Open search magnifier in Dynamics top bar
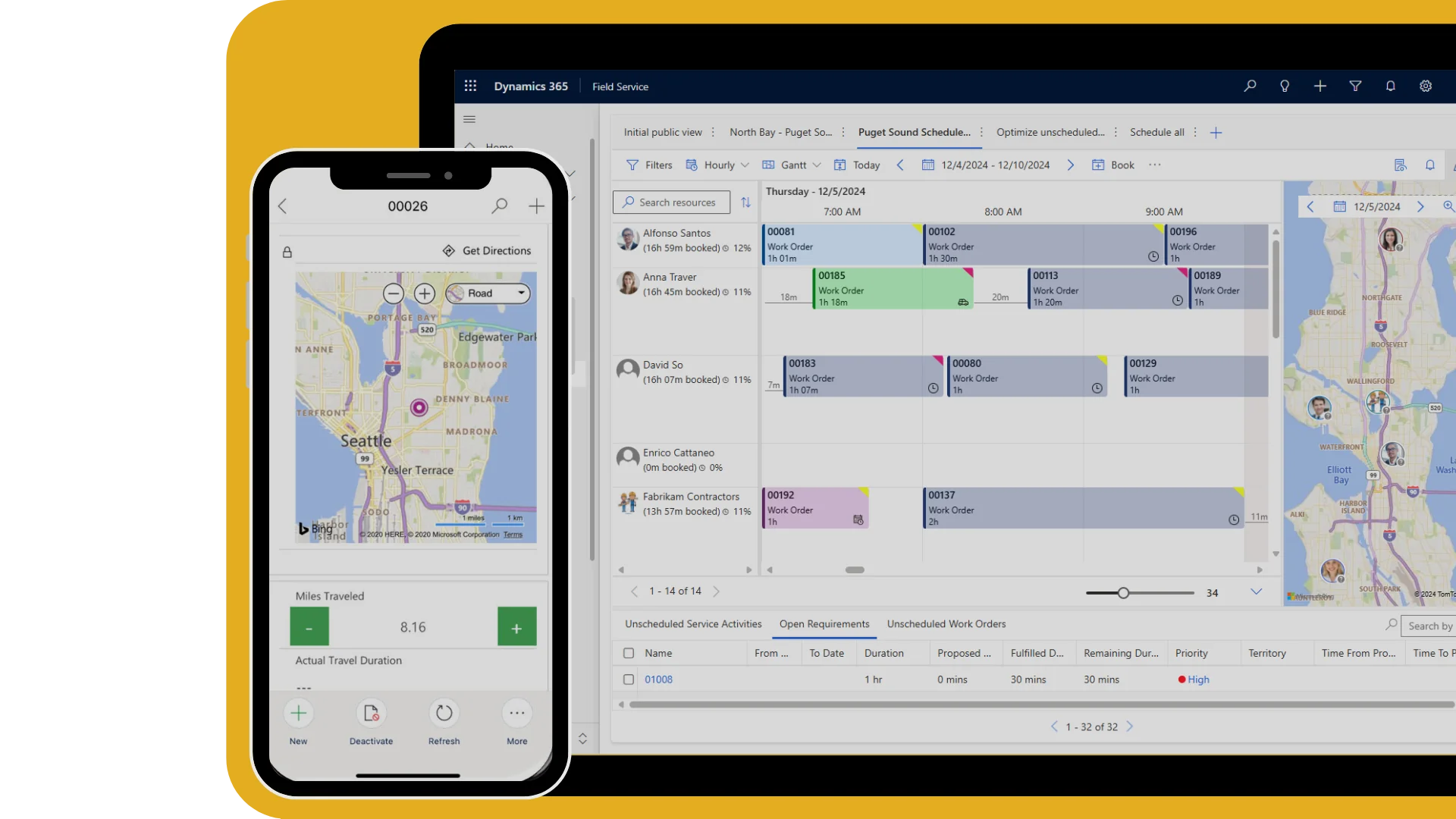Screen dimensions: 1456x819 pyautogui.click(x=1250, y=86)
